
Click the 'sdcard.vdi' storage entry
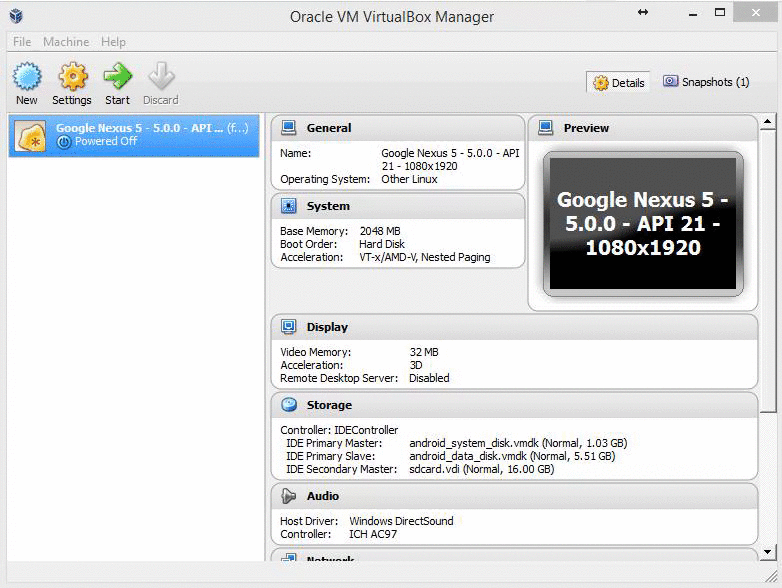481,469
